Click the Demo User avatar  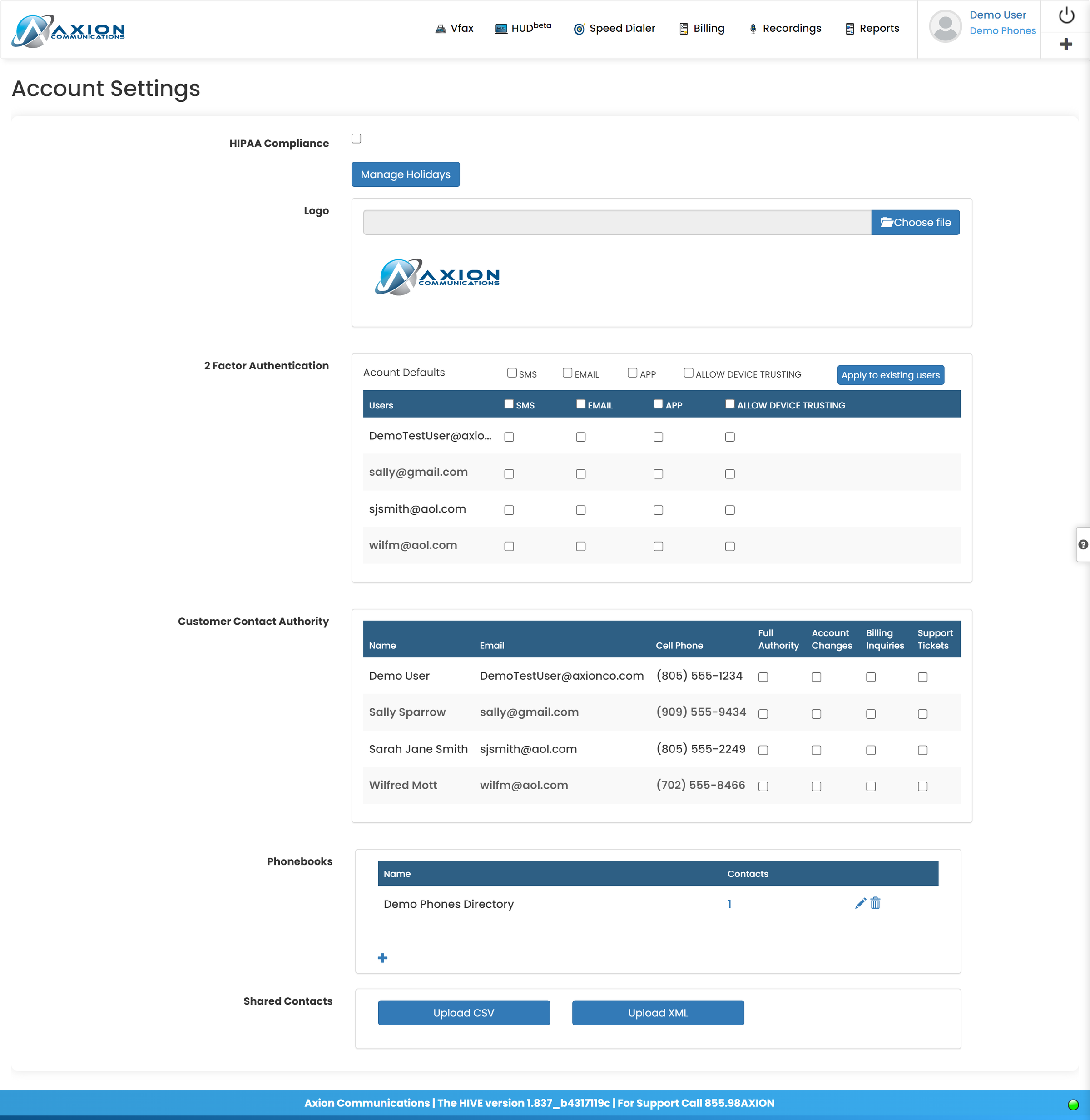[945, 26]
